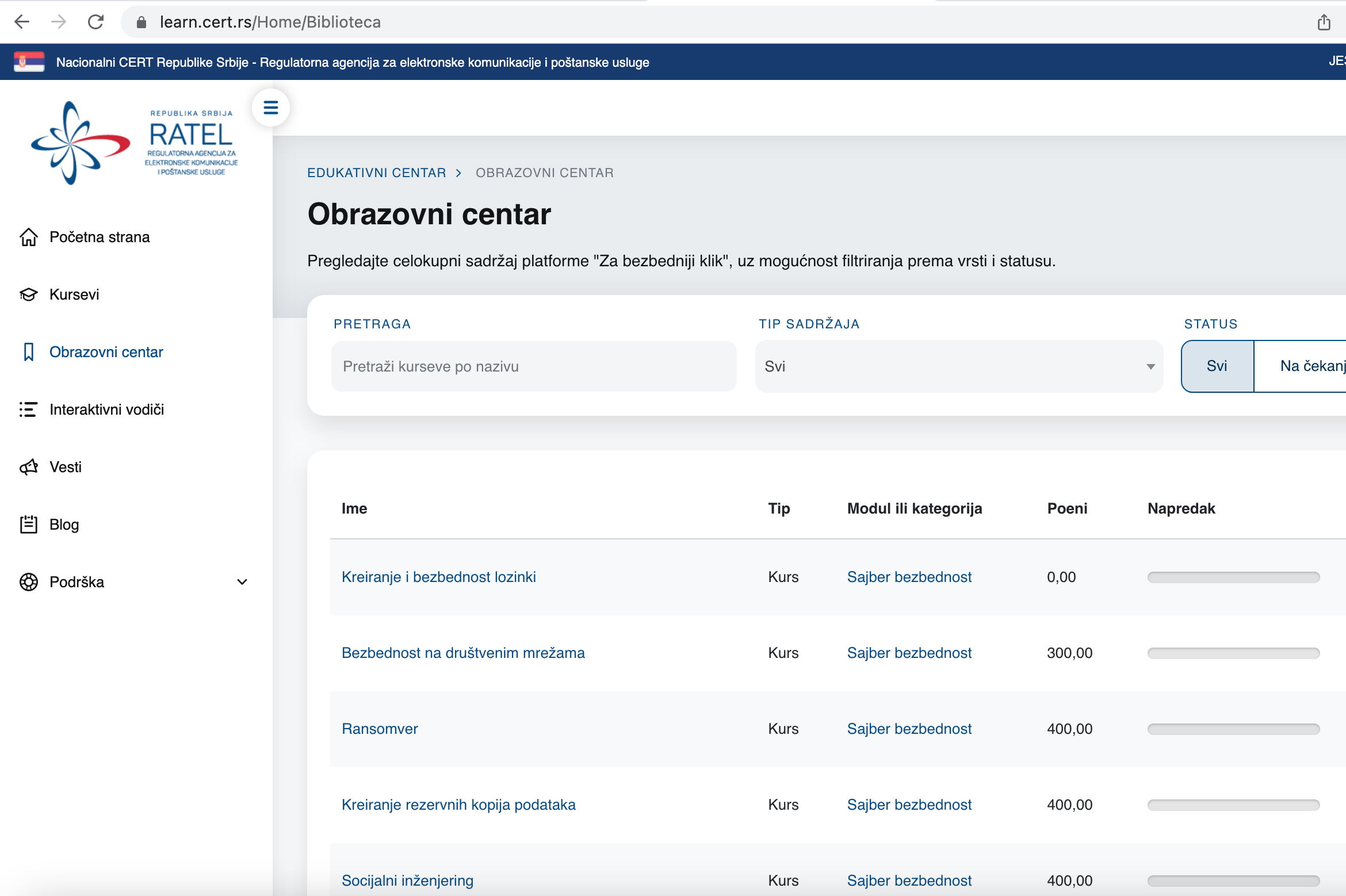Open Vesti in the sidebar
This screenshot has width=1346, height=896.
[66, 467]
